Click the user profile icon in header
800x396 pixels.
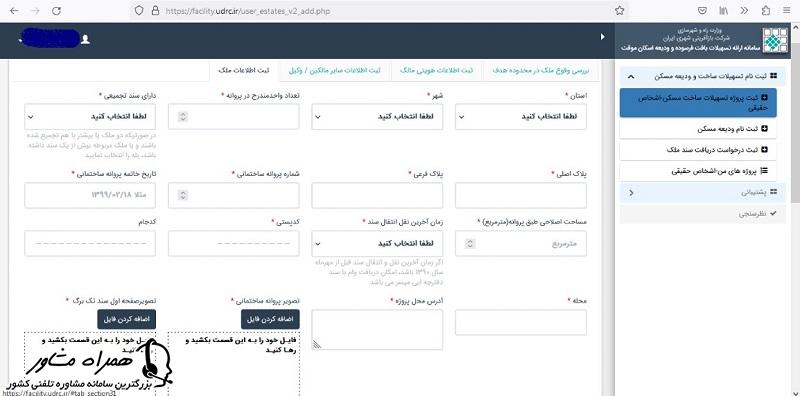tap(85, 39)
